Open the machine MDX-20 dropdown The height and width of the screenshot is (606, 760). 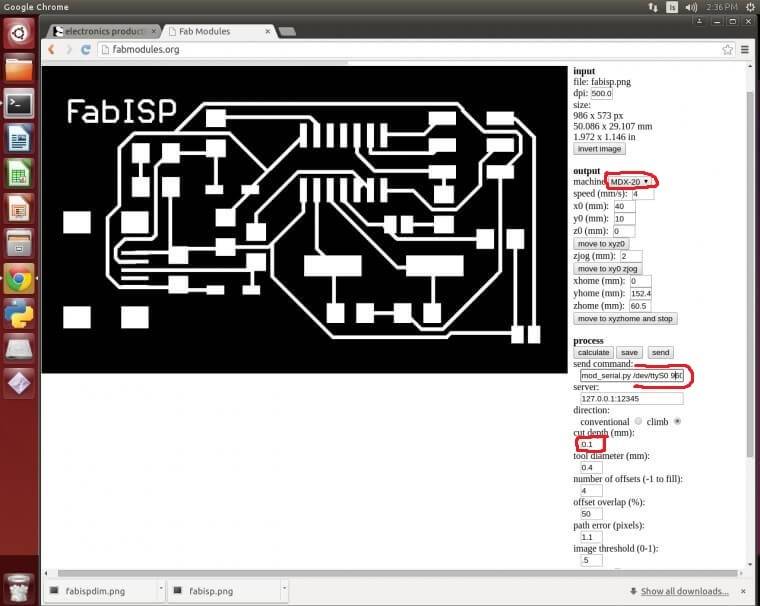coord(630,181)
